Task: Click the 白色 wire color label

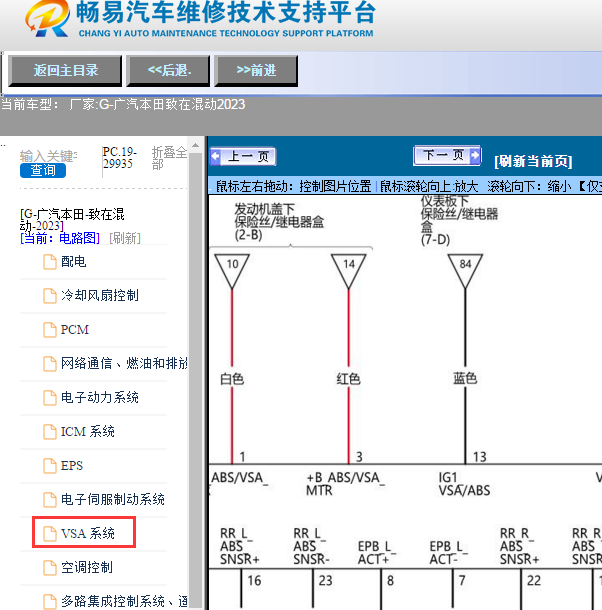Action: point(232,379)
